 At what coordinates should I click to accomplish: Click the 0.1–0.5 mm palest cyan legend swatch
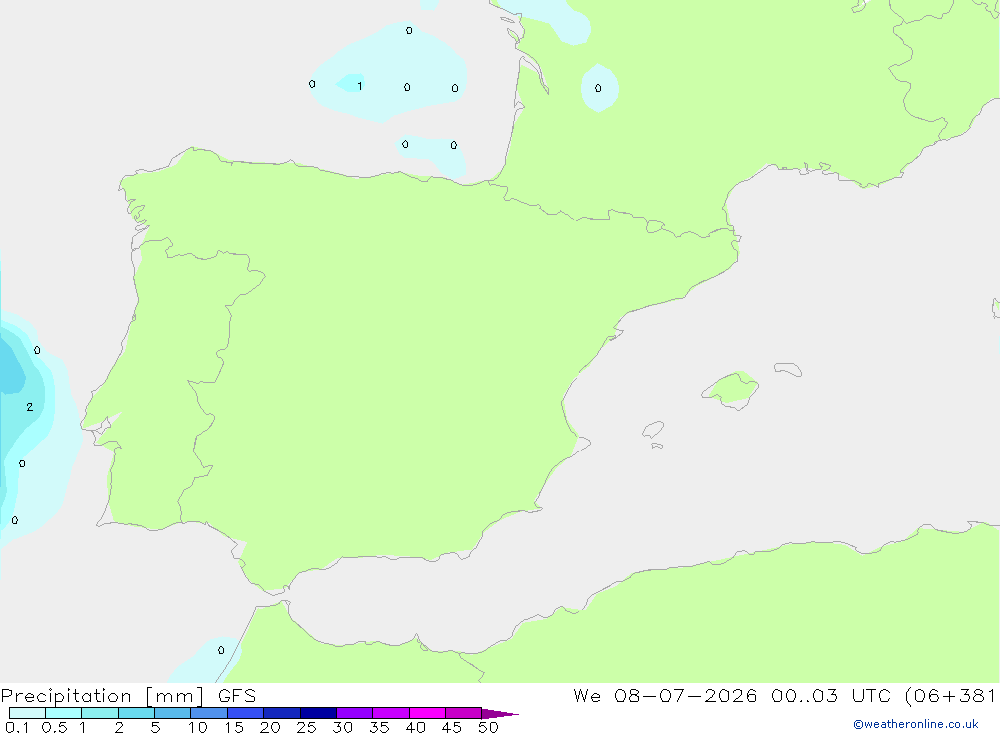tap(27, 713)
